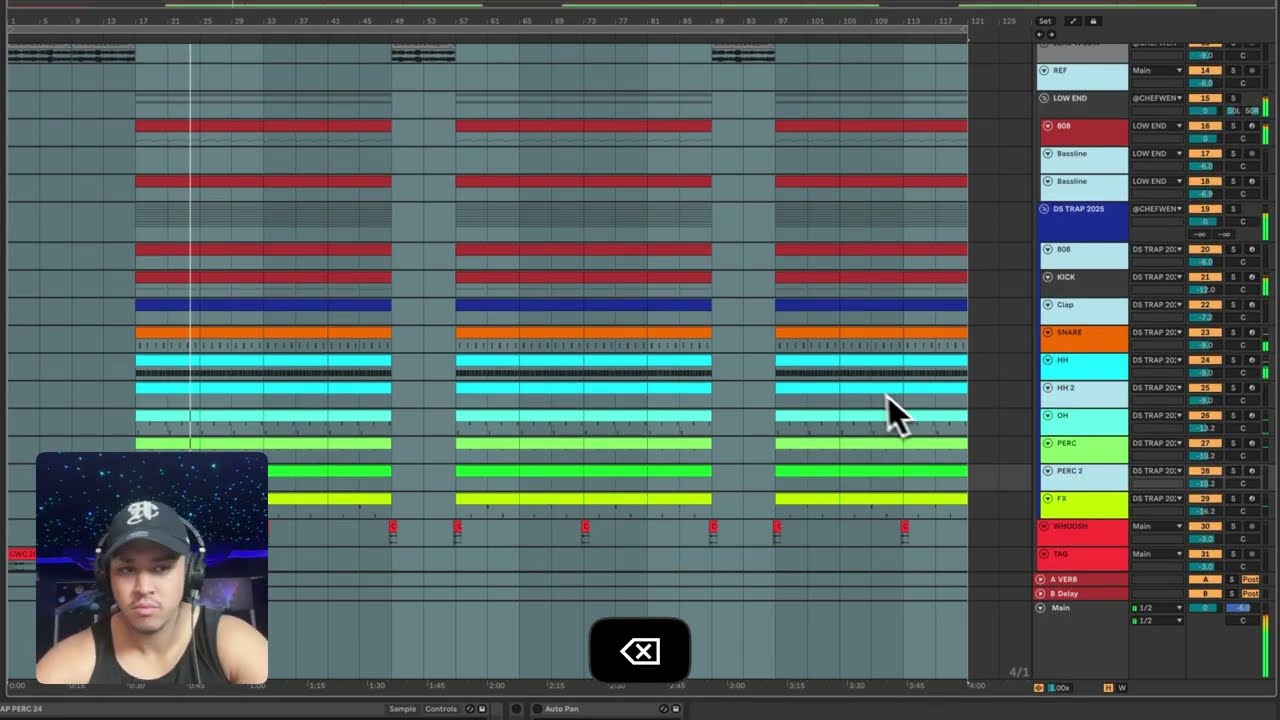Adjust FX track volume value -16.2
The width and height of the screenshot is (1280, 720).
pyautogui.click(x=1206, y=511)
